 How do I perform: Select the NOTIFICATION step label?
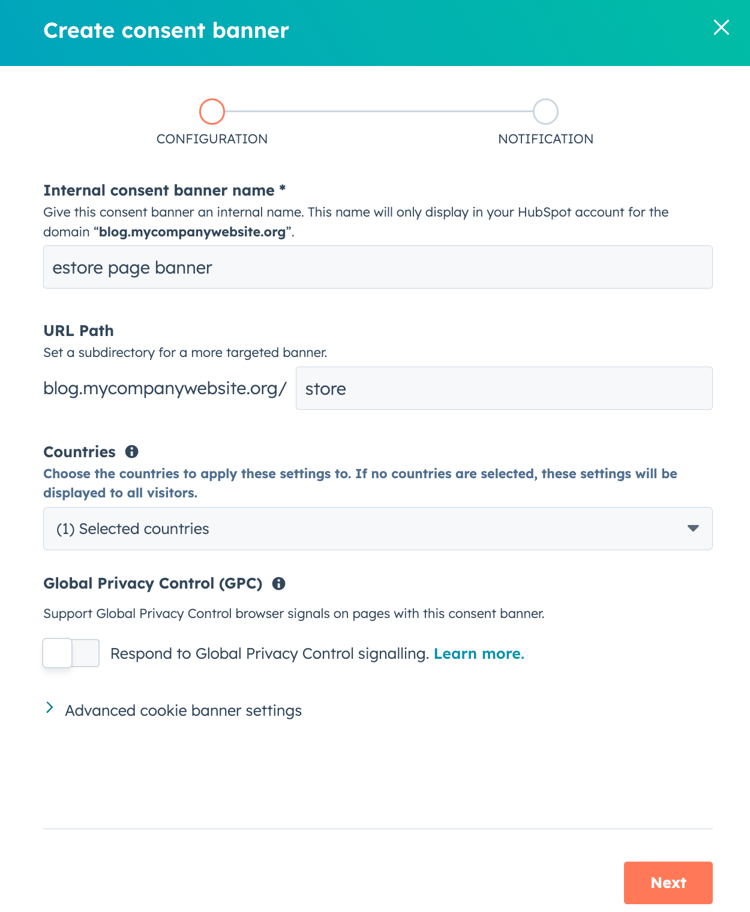point(545,139)
